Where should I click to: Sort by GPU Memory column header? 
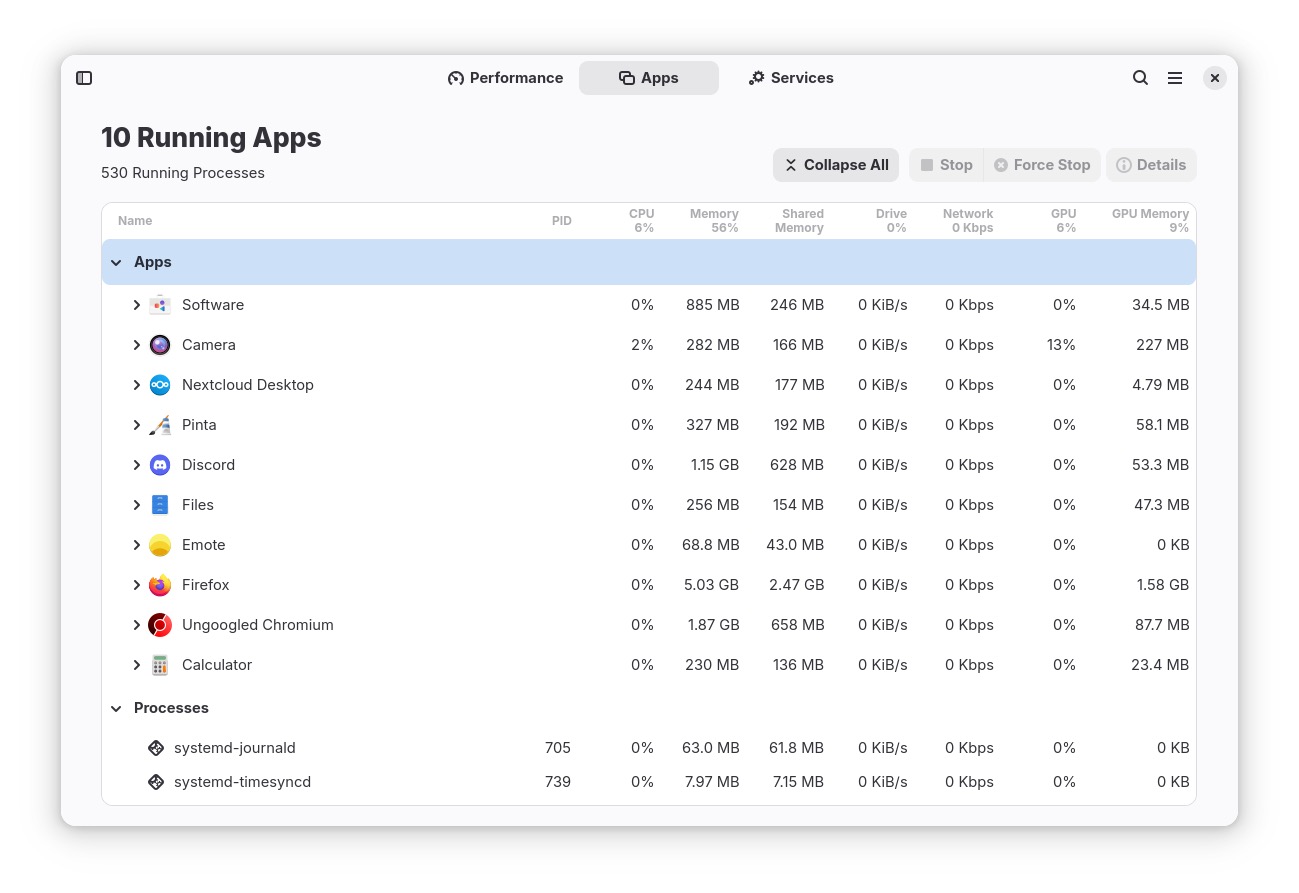point(1150,221)
